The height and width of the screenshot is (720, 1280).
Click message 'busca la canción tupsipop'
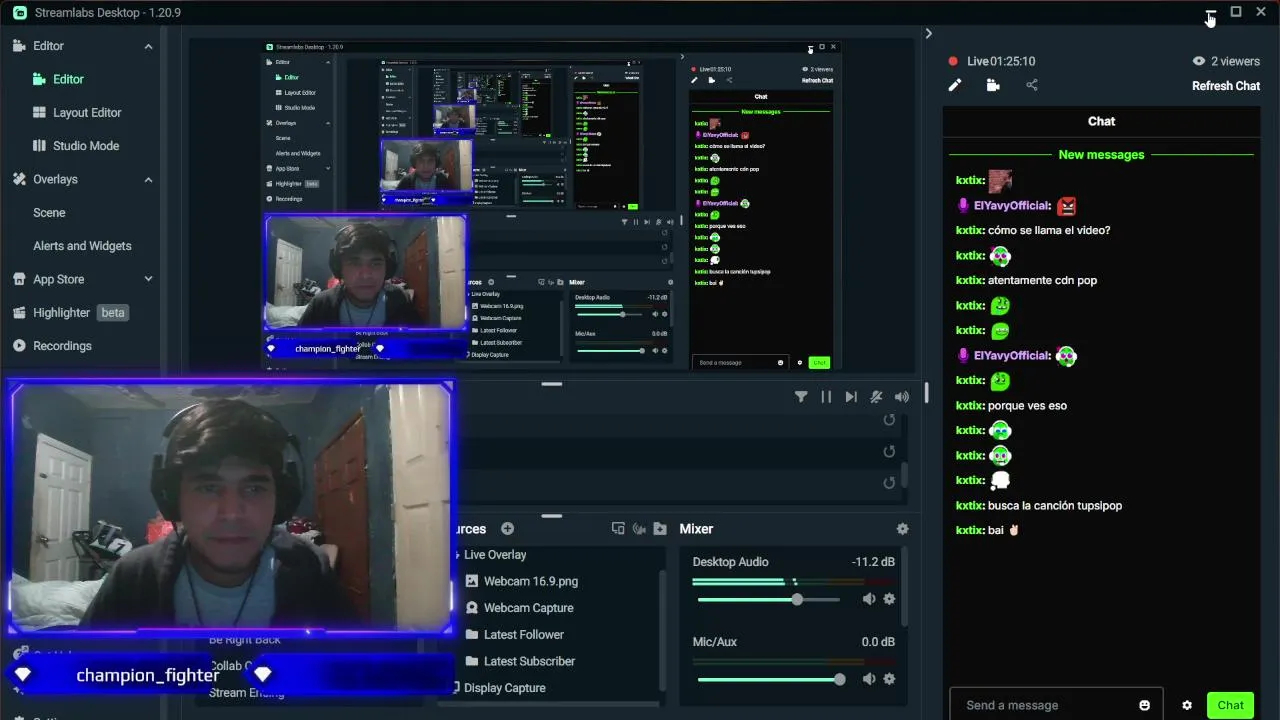tap(1055, 506)
